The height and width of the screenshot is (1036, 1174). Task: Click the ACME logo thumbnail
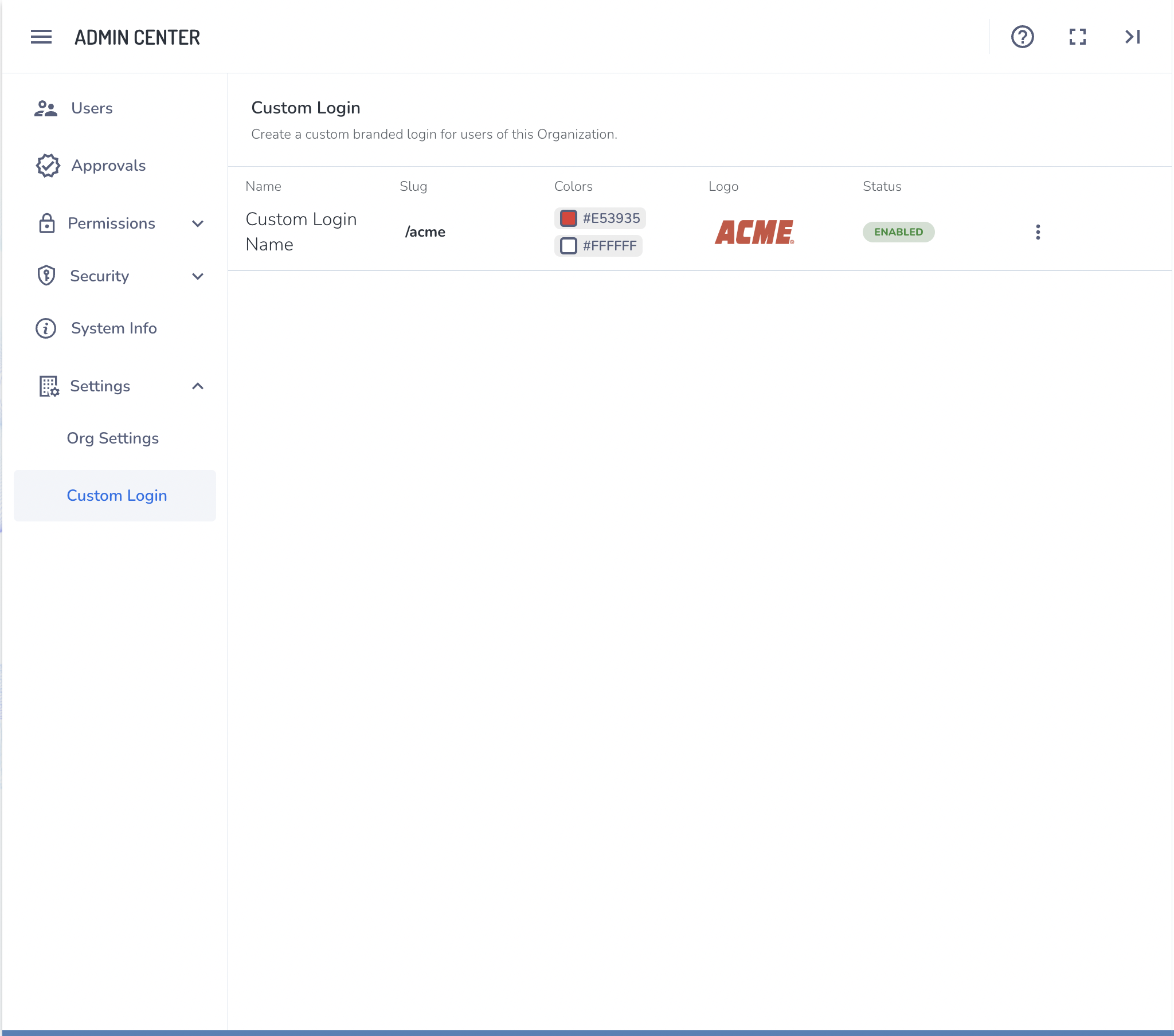[x=754, y=232]
